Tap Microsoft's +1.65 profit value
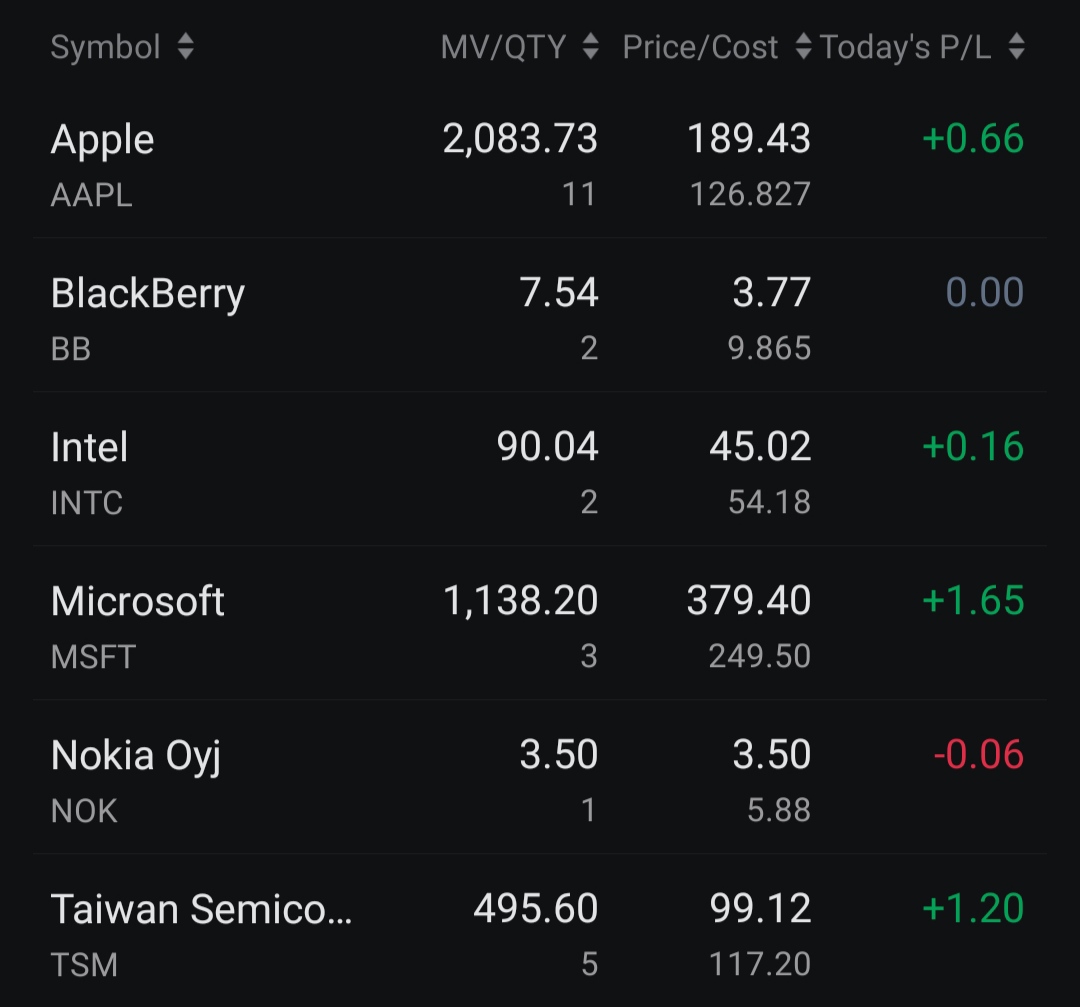Image resolution: width=1080 pixels, height=1007 pixels. tap(973, 600)
